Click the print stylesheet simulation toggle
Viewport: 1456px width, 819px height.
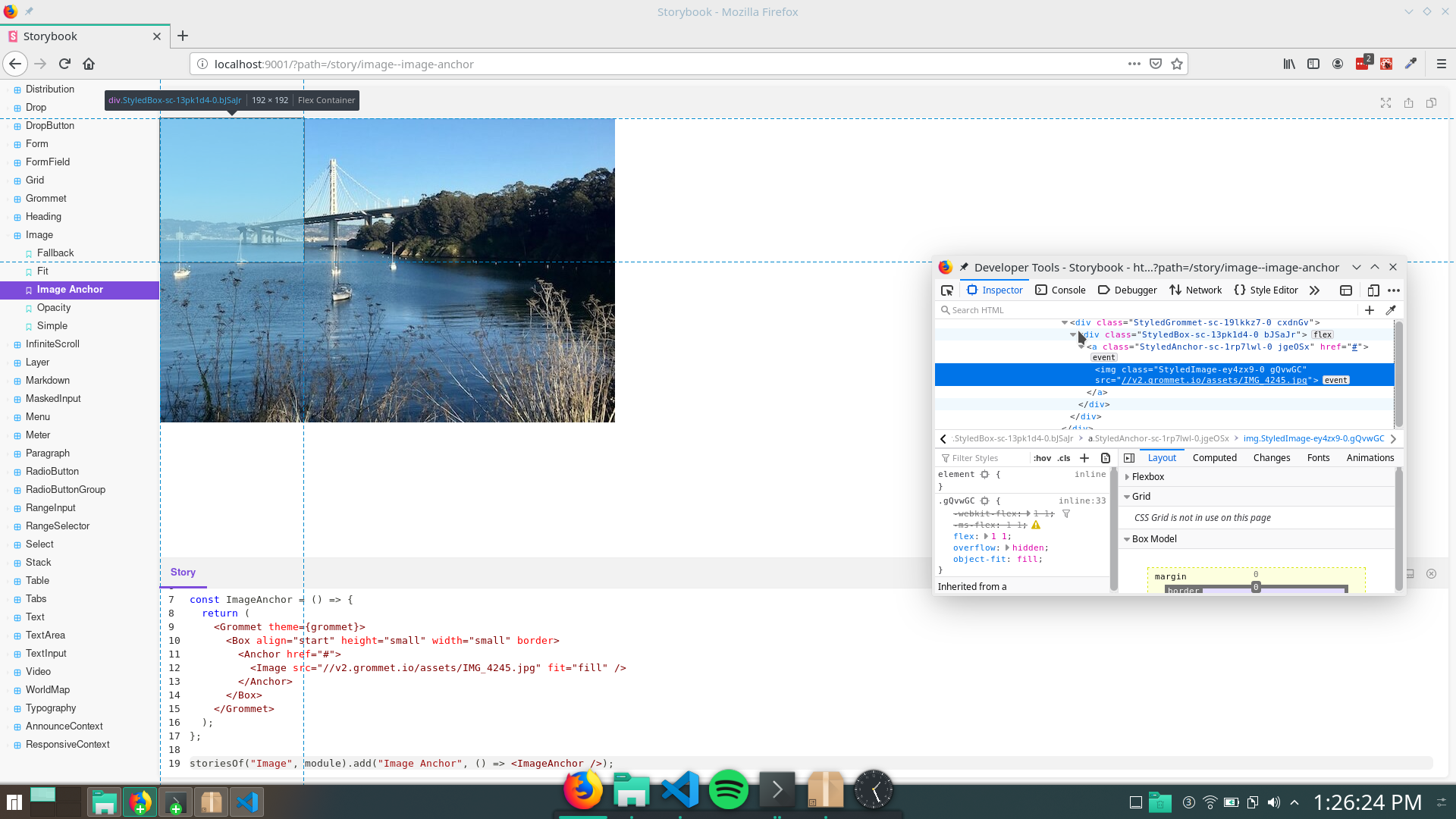click(x=1104, y=458)
